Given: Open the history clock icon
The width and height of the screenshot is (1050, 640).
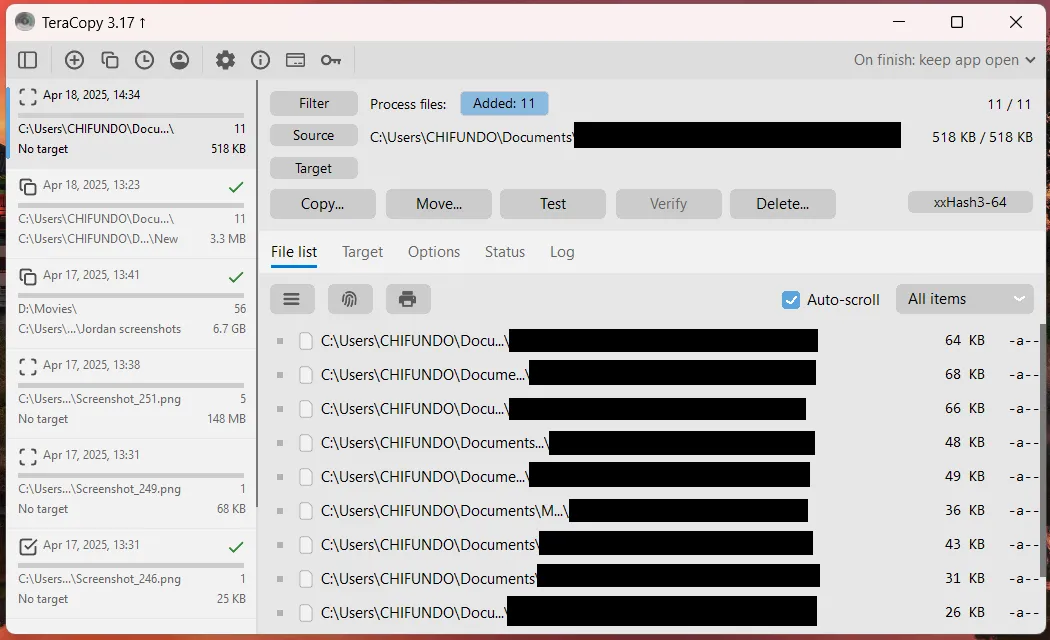Looking at the screenshot, I should 144,60.
